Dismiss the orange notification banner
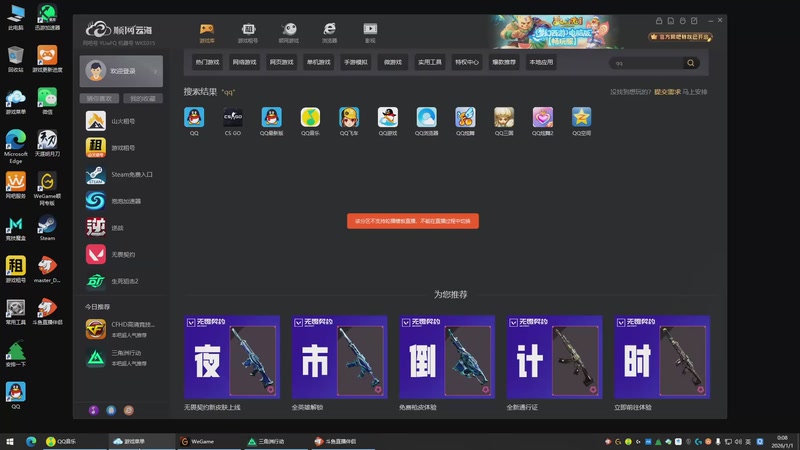The image size is (800, 450). 413,221
